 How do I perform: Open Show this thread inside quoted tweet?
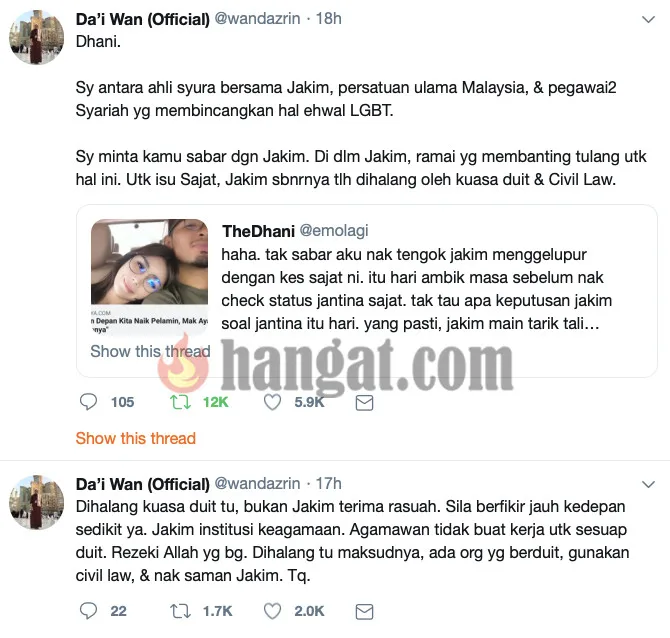click(x=150, y=351)
